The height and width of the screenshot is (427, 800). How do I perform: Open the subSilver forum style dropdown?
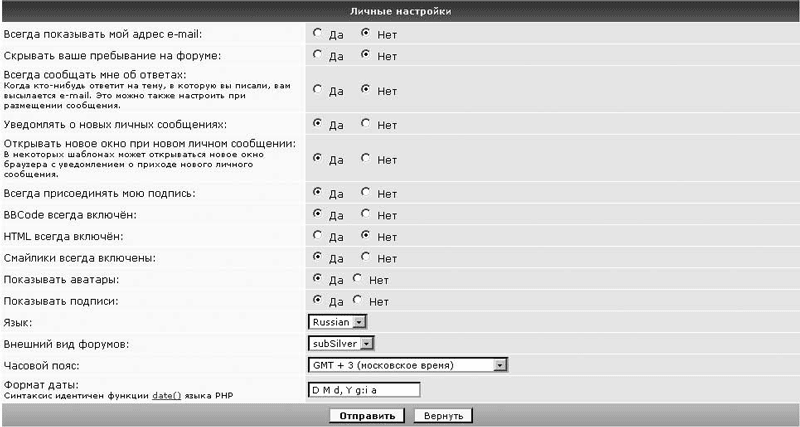(341, 344)
